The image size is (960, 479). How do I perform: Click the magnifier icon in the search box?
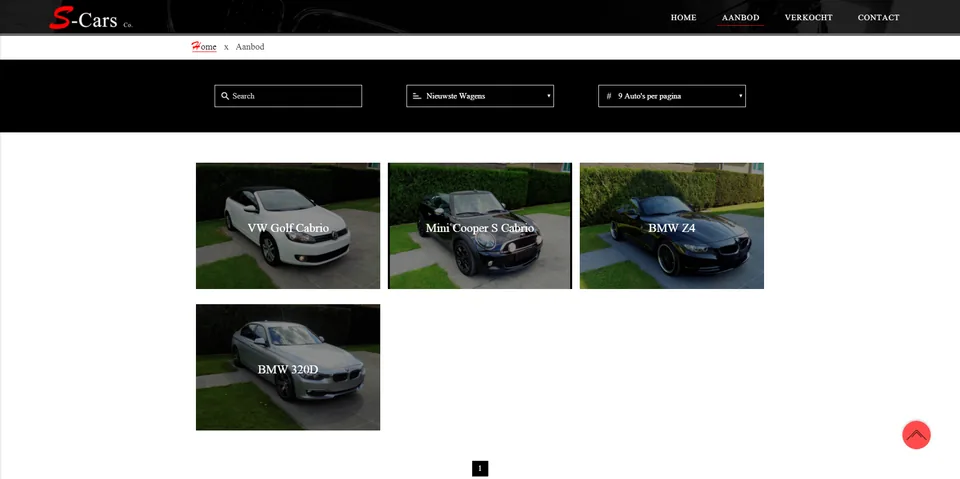pyautogui.click(x=225, y=96)
